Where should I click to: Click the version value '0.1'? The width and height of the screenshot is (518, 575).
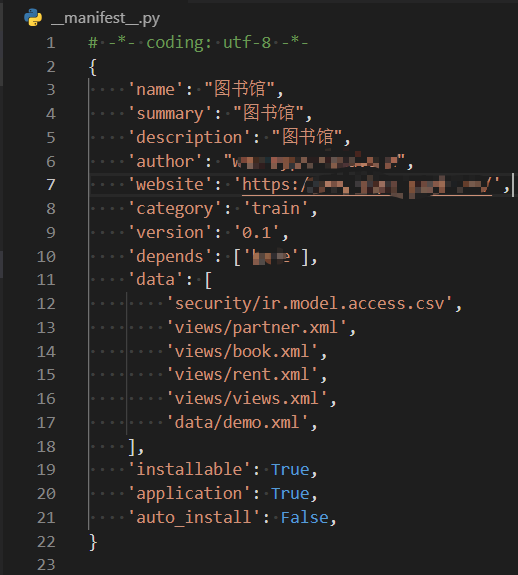coord(256,232)
